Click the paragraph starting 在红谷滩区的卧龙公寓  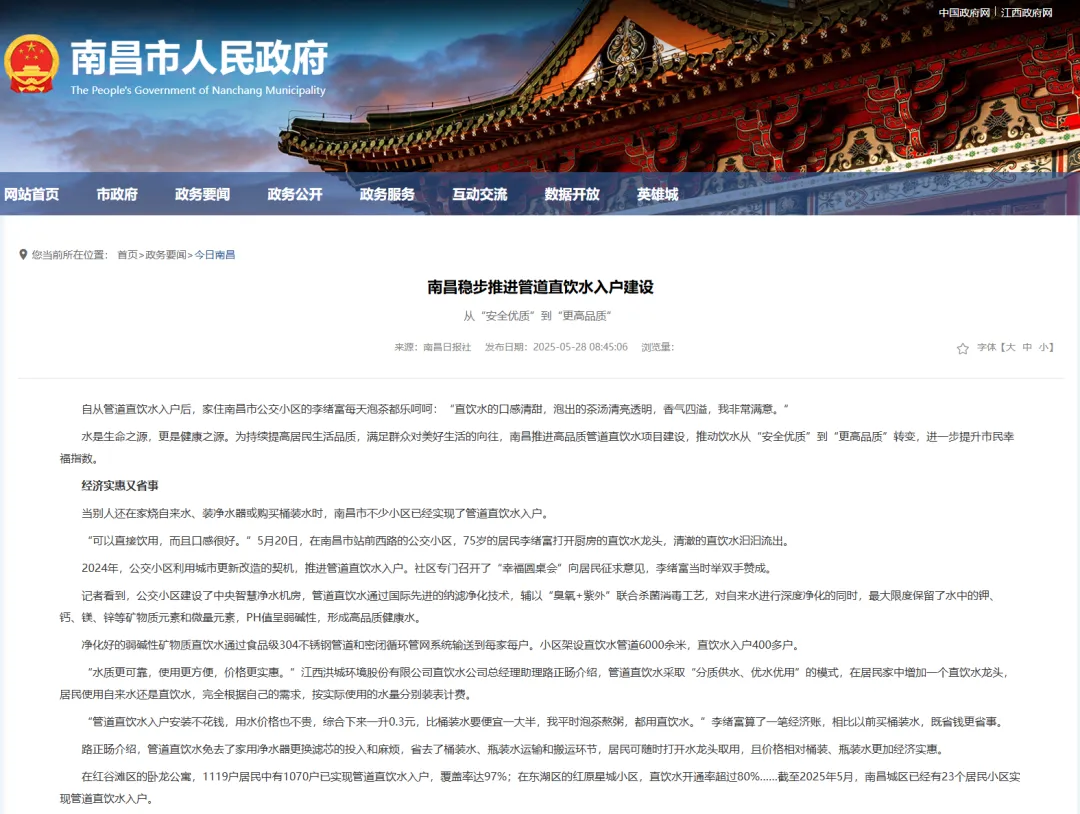(x=540, y=787)
